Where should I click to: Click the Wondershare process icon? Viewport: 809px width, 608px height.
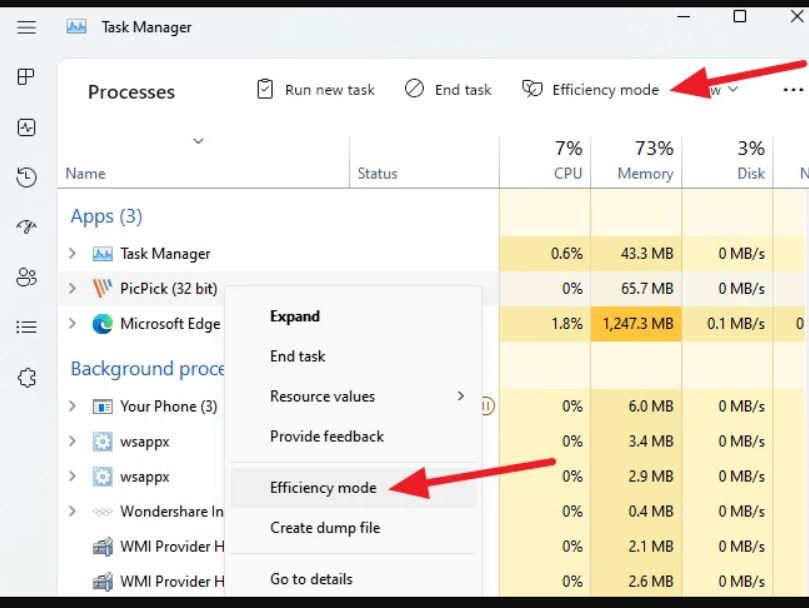[x=102, y=511]
